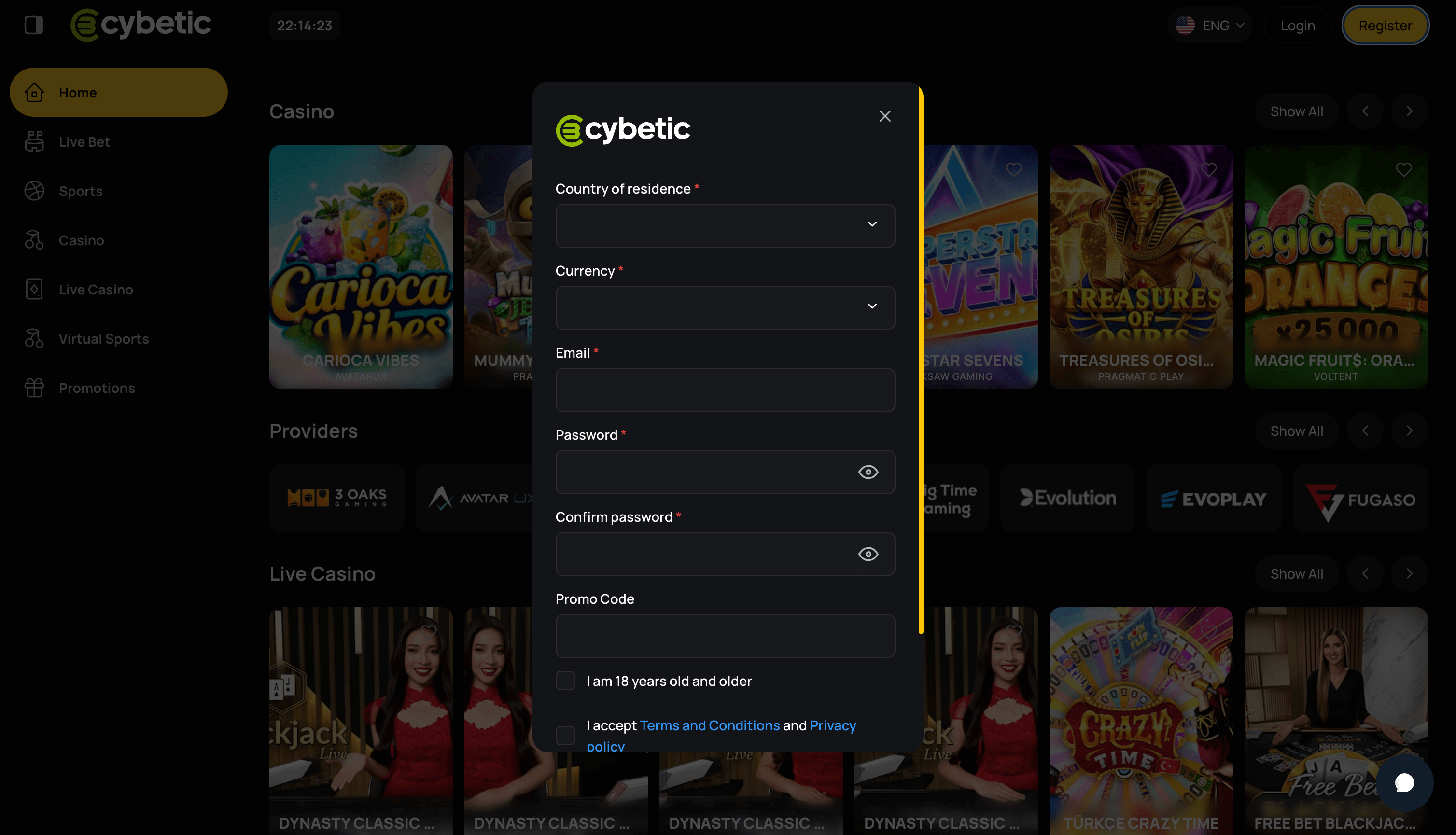Click the 3 Oaks Gaming provider logo

point(337,498)
